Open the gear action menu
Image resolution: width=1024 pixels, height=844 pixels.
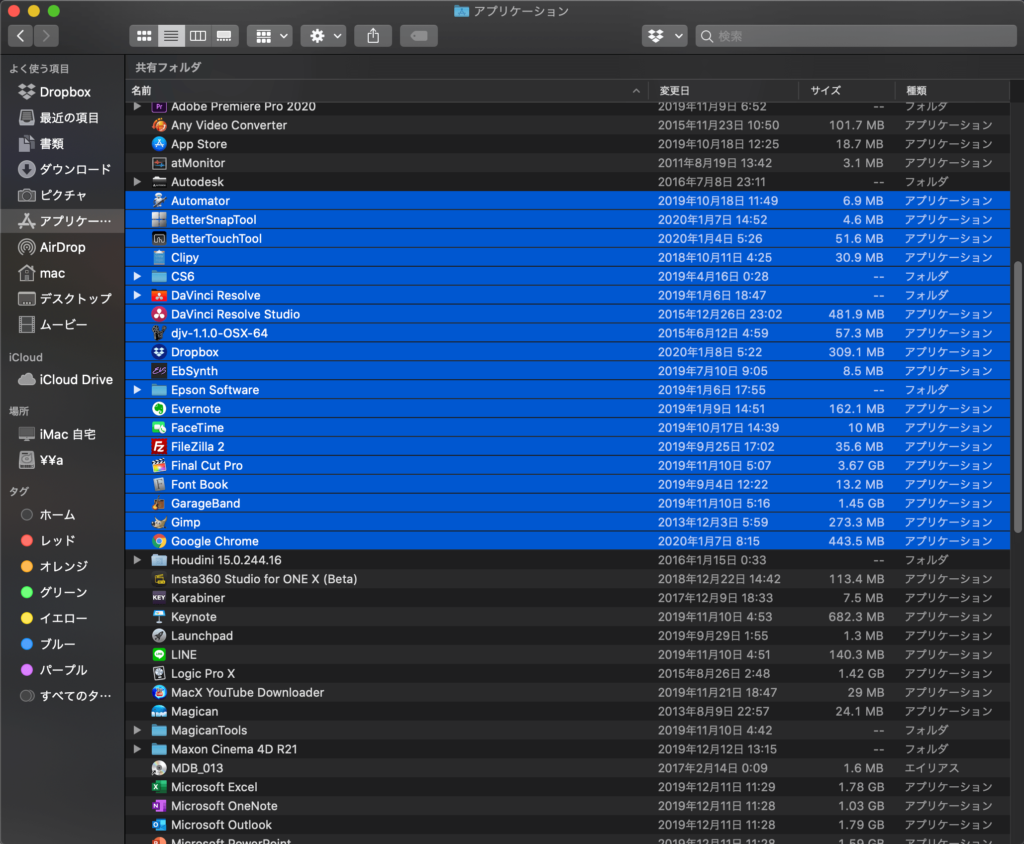coord(323,36)
